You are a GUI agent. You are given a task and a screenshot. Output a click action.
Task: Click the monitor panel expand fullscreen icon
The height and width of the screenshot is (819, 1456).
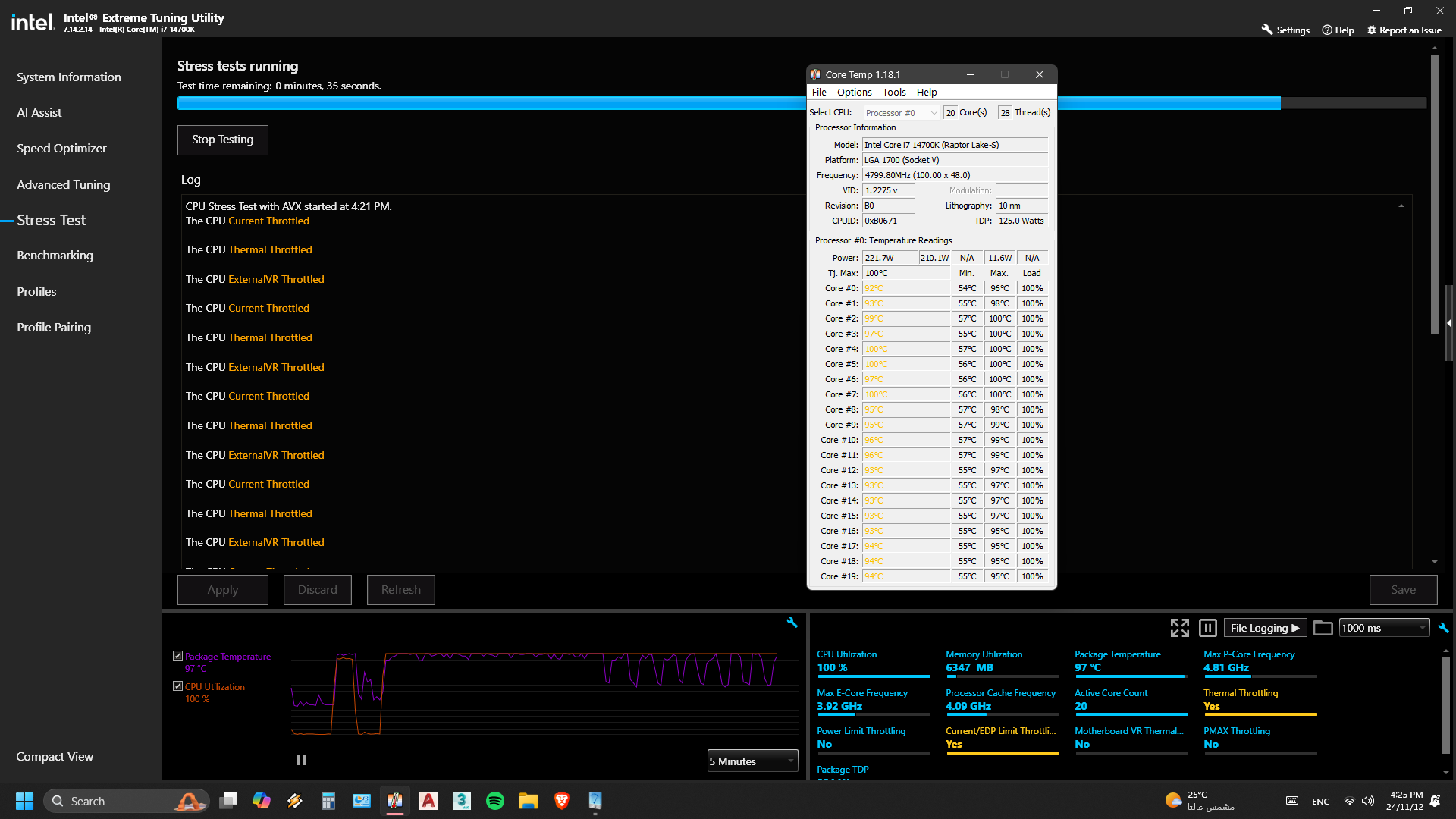pos(1179,628)
